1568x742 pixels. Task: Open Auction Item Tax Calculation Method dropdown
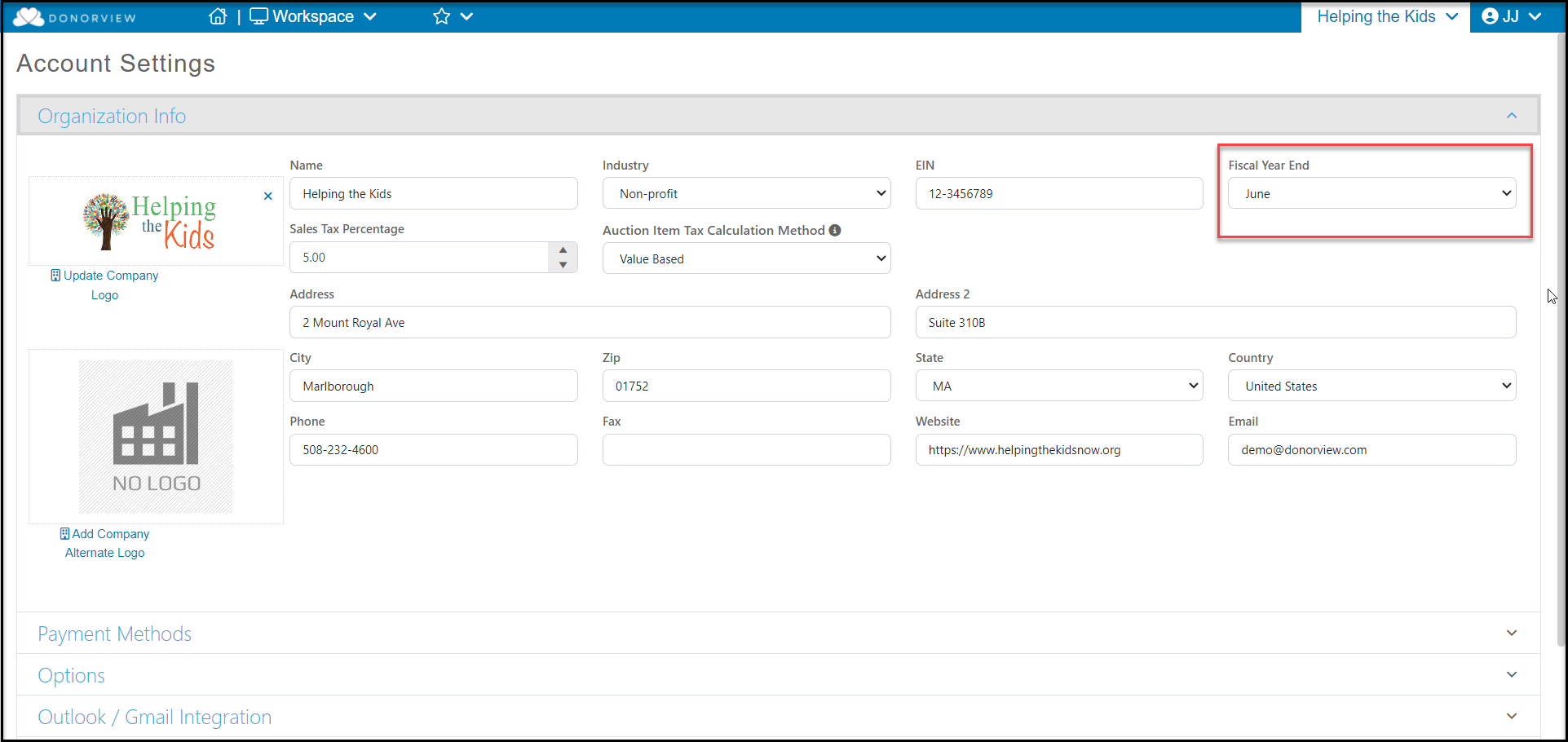[x=746, y=259]
